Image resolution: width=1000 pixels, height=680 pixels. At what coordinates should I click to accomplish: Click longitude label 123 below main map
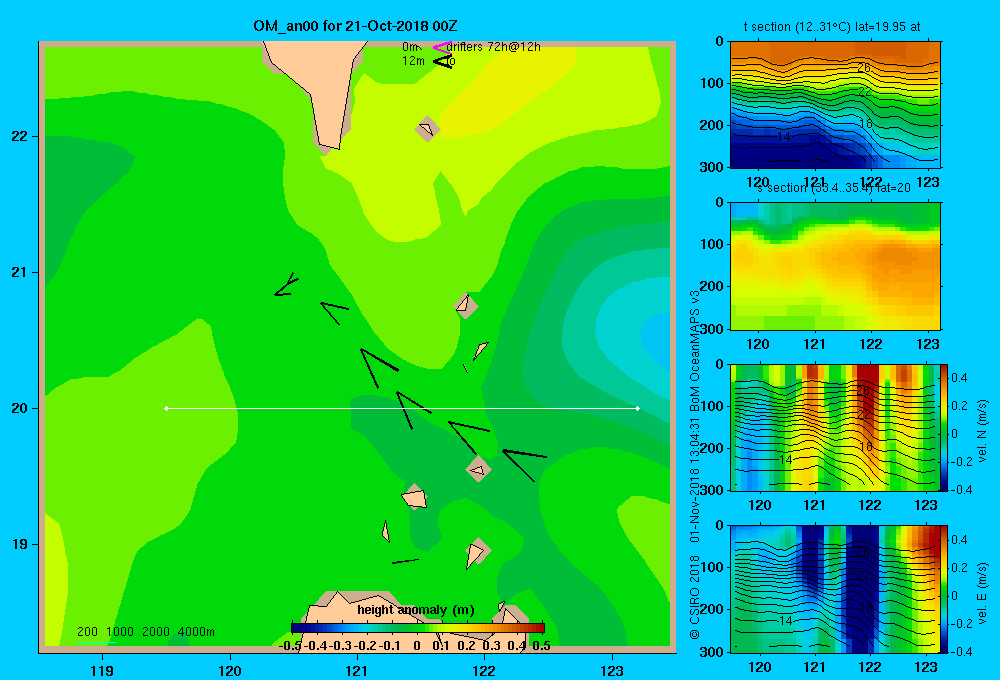[x=612, y=670]
